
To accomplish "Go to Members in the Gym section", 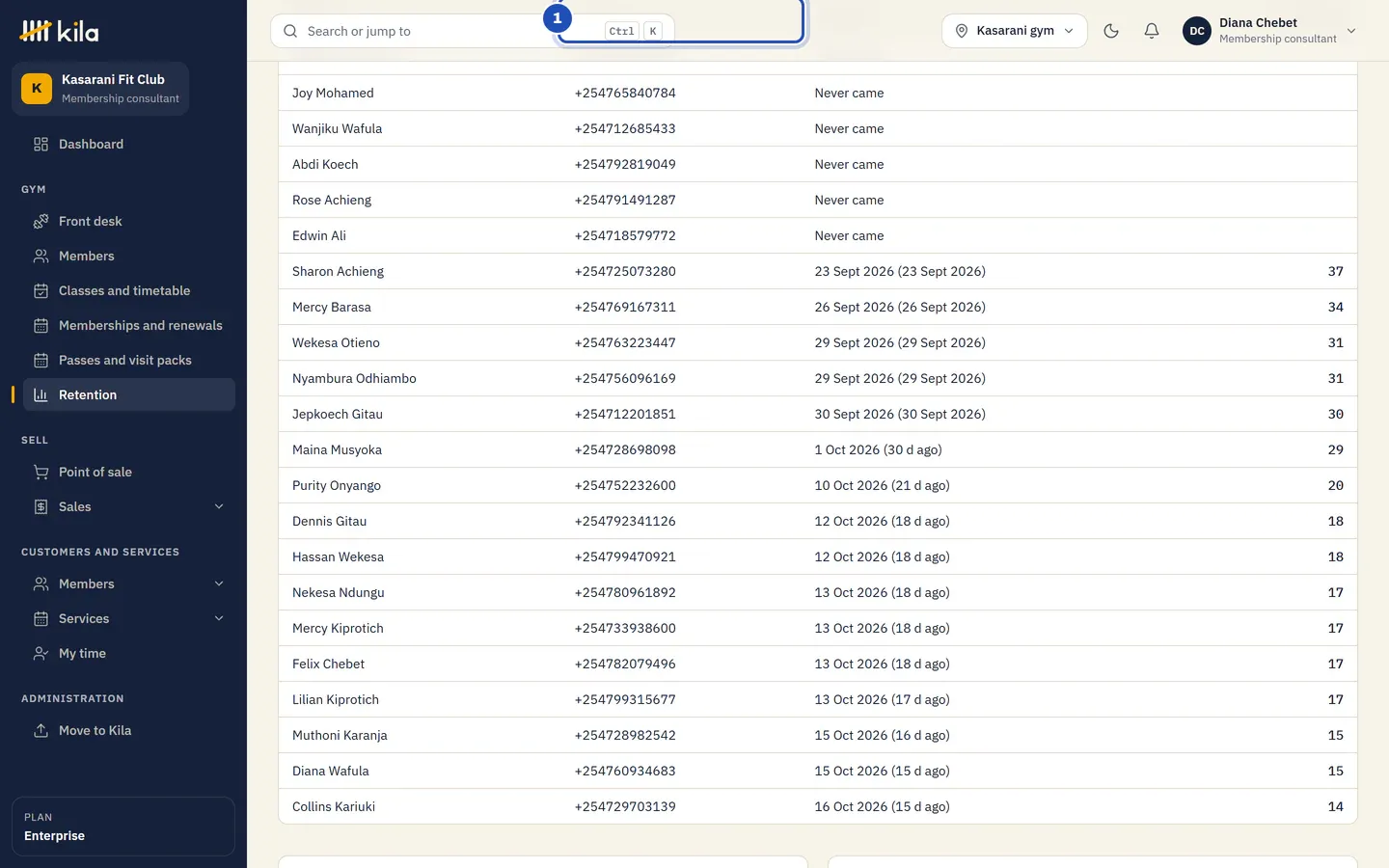I will 129,257.
